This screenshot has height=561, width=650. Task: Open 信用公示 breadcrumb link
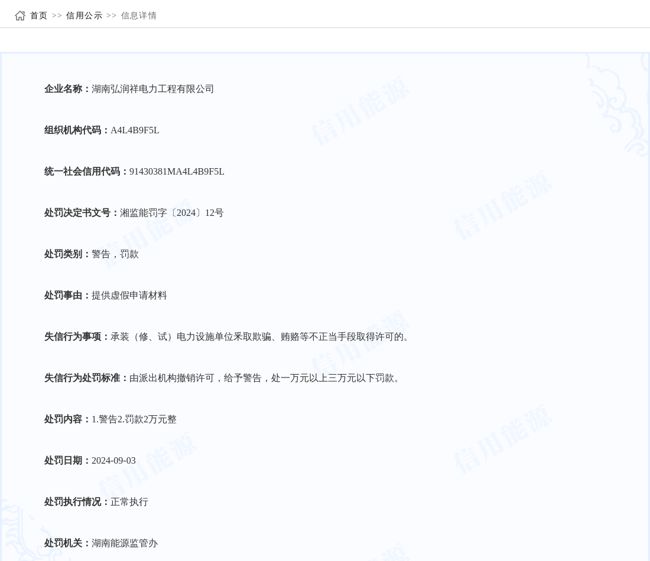(x=84, y=16)
